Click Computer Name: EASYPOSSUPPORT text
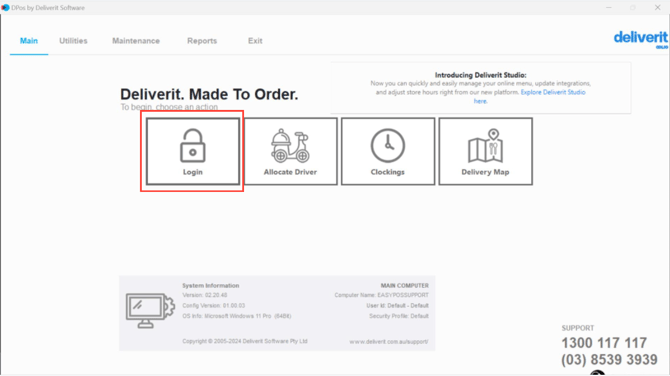670x376 pixels. click(382, 295)
